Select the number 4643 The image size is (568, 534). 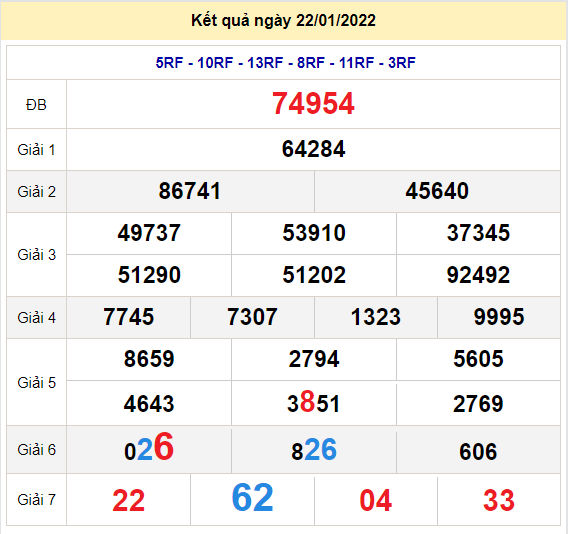tap(149, 404)
